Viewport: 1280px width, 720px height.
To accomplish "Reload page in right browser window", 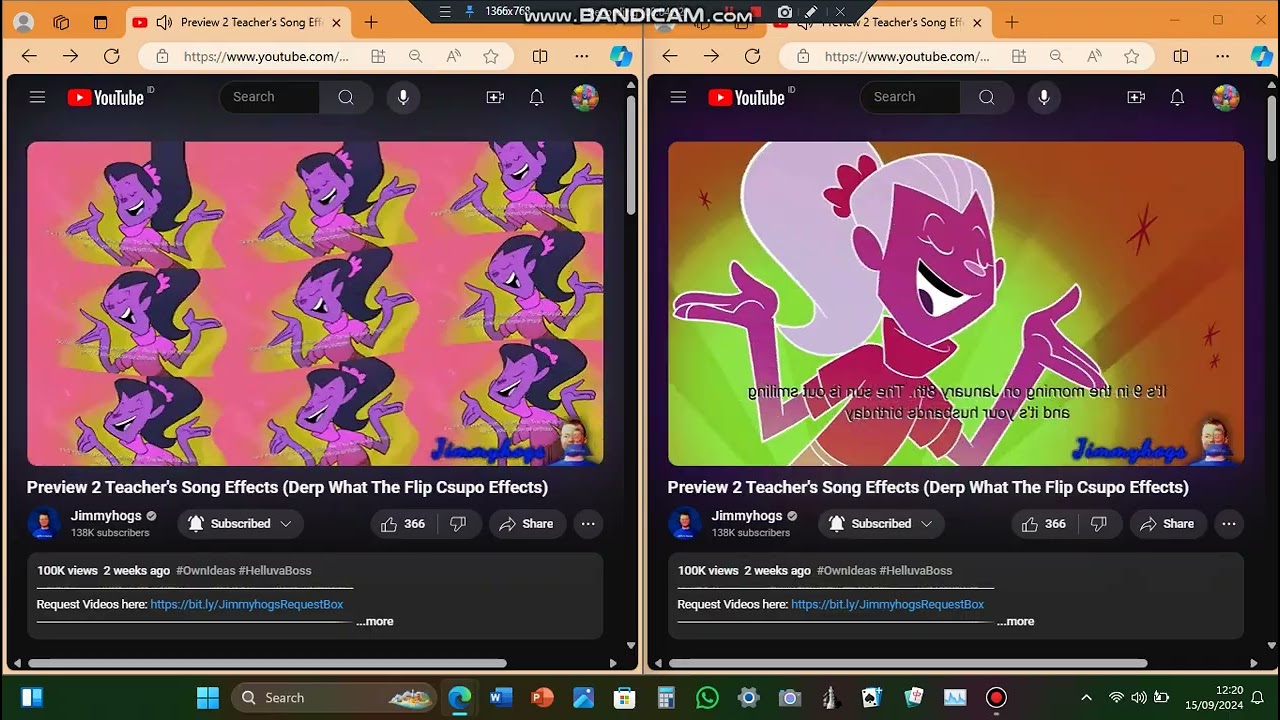I will [x=753, y=56].
